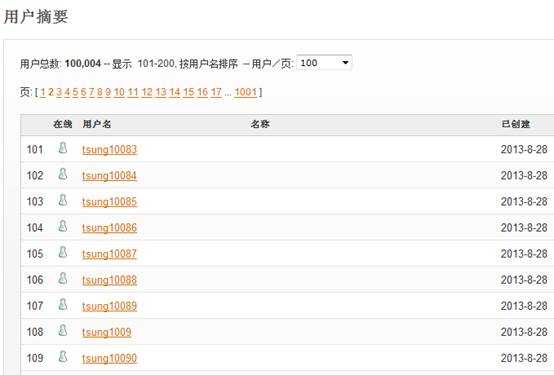Open user tsung10087 profile link
This screenshot has height=375, width=554.
point(110,254)
